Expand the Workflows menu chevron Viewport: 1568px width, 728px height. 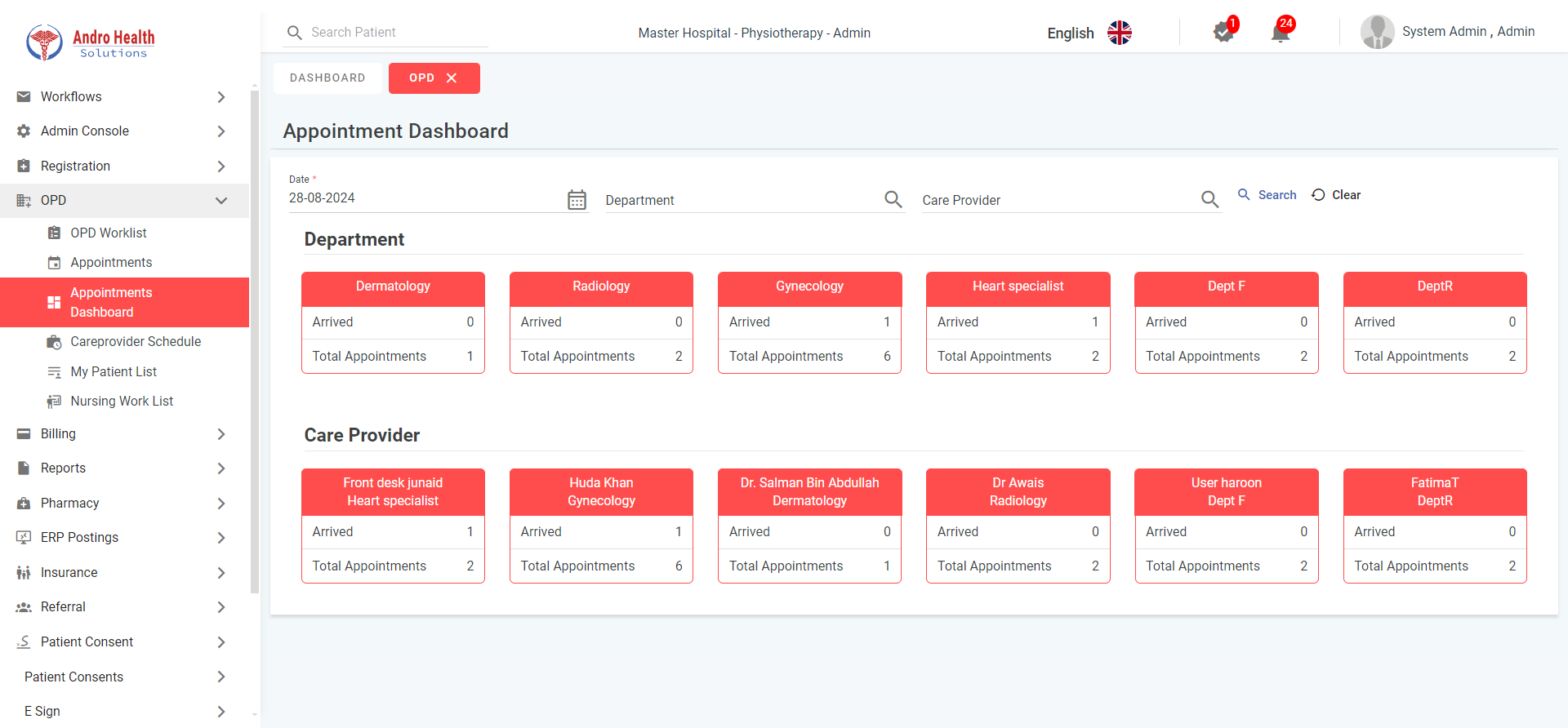[220, 97]
